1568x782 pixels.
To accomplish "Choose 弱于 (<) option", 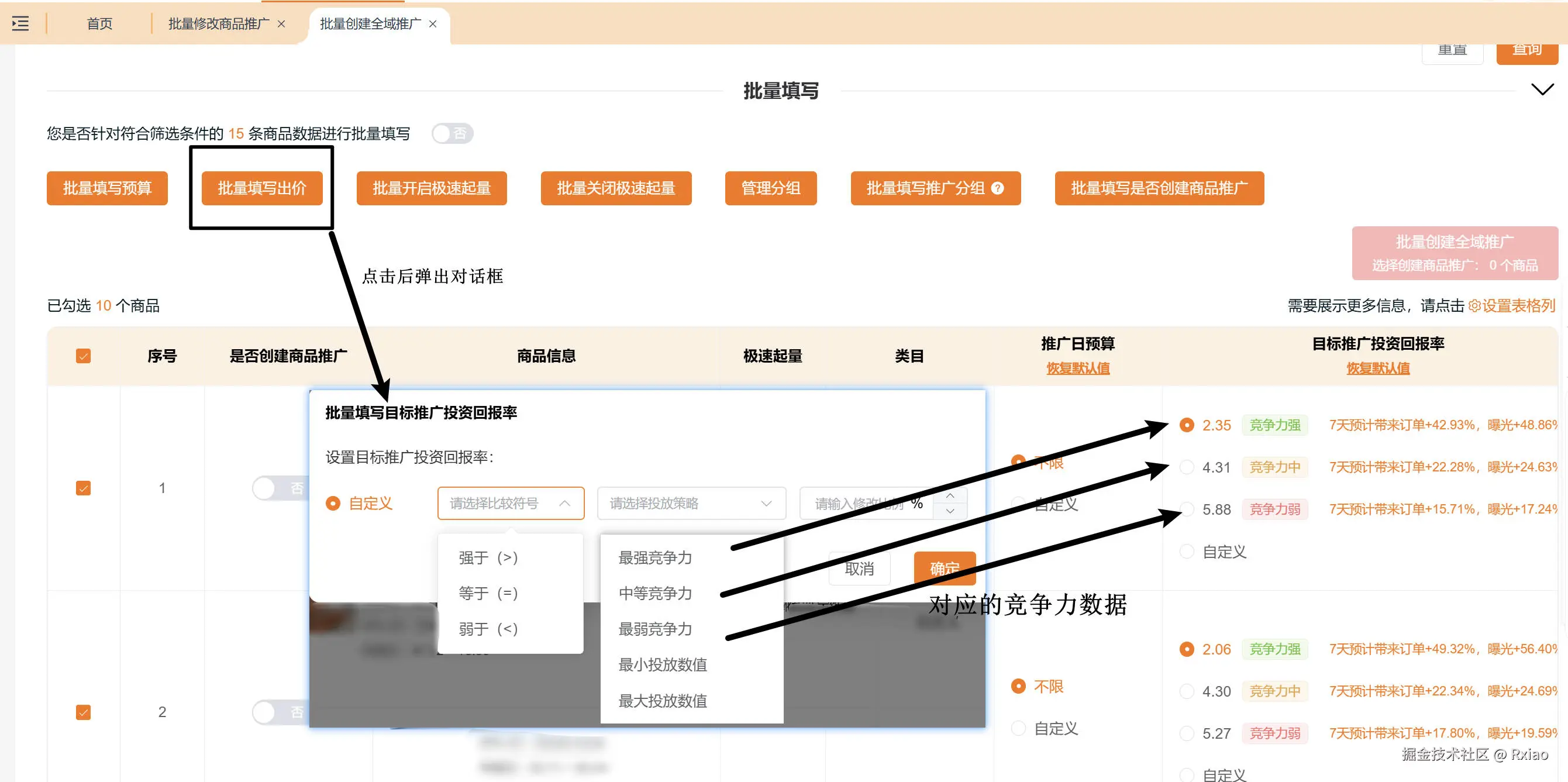I will 510,629.
